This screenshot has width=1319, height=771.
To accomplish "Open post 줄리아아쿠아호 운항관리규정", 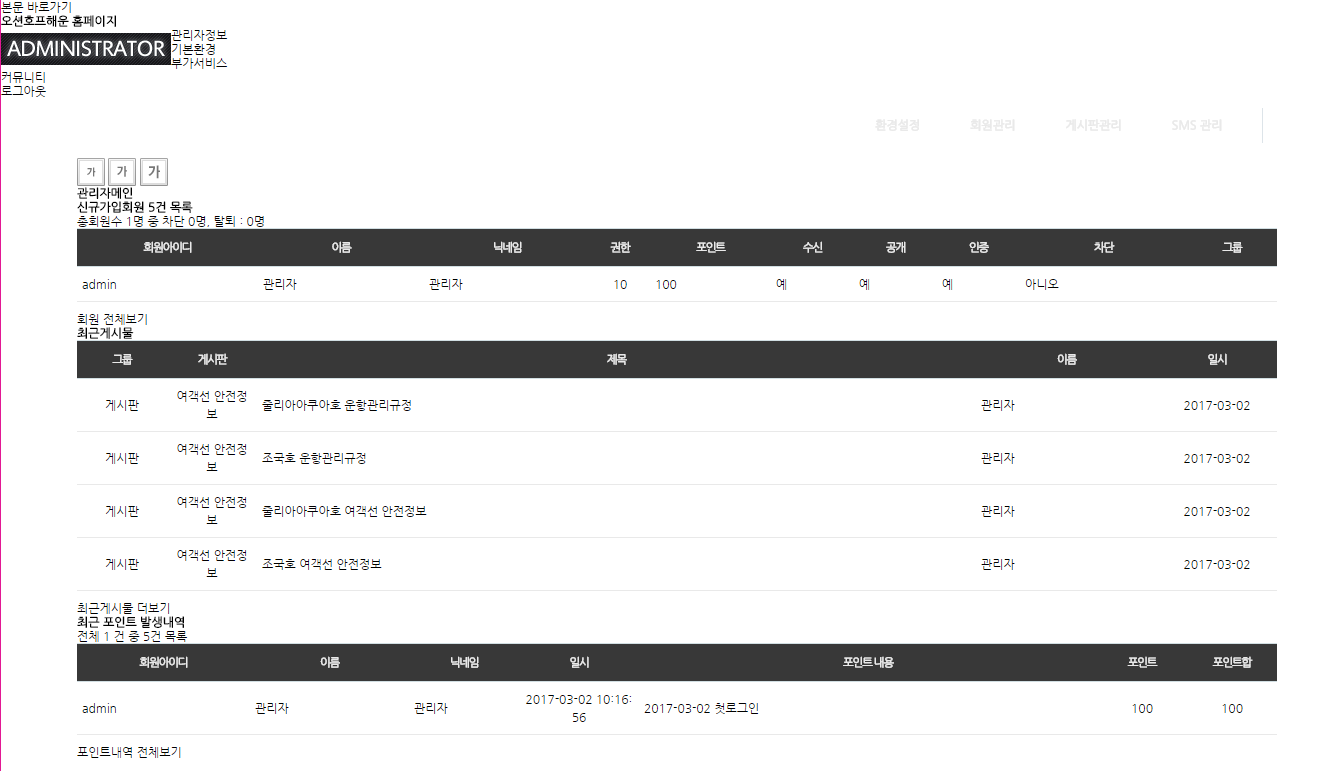I will [336, 406].
